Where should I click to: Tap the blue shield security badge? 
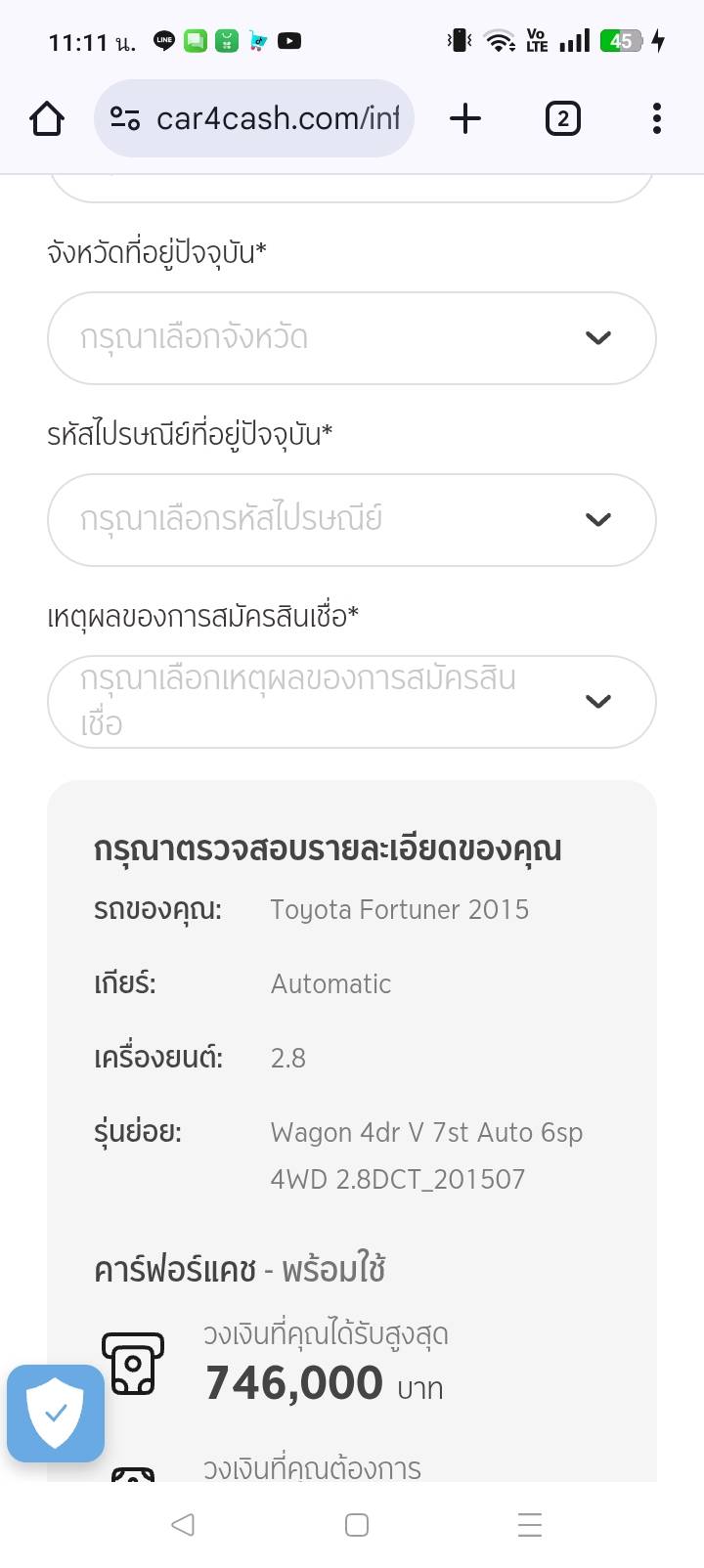pos(56,1413)
